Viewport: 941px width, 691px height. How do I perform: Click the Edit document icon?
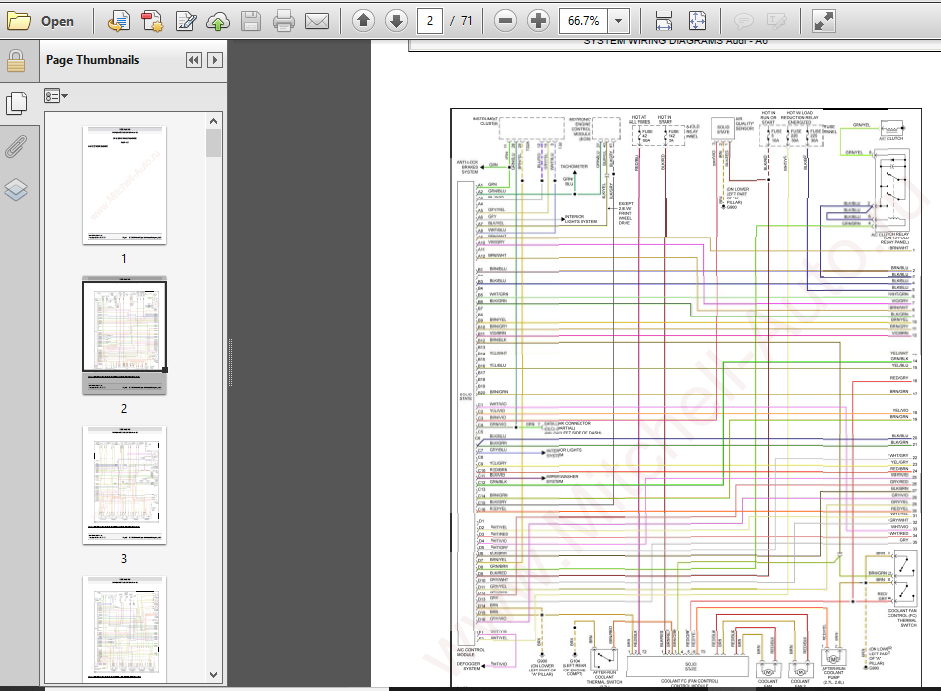(185, 21)
